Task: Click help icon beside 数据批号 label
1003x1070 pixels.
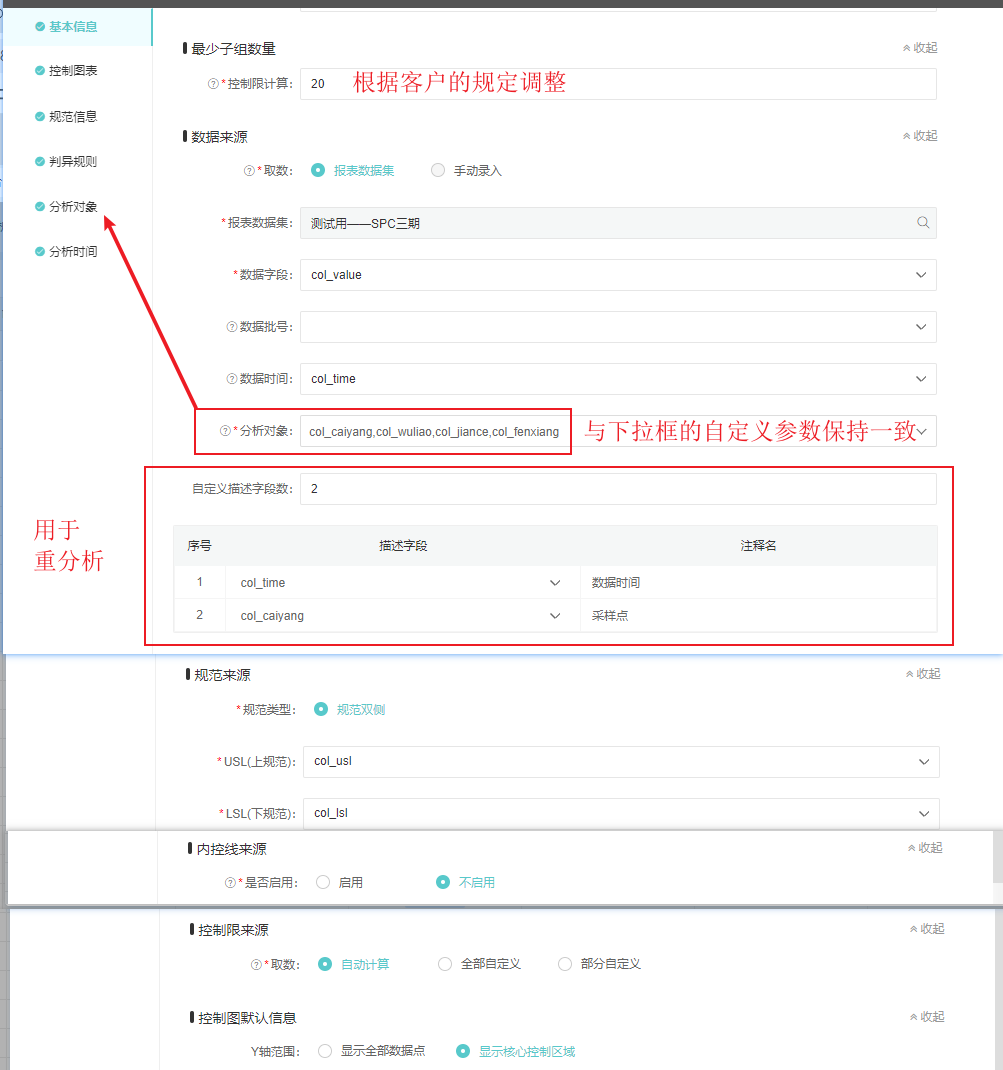Action: pos(231,327)
